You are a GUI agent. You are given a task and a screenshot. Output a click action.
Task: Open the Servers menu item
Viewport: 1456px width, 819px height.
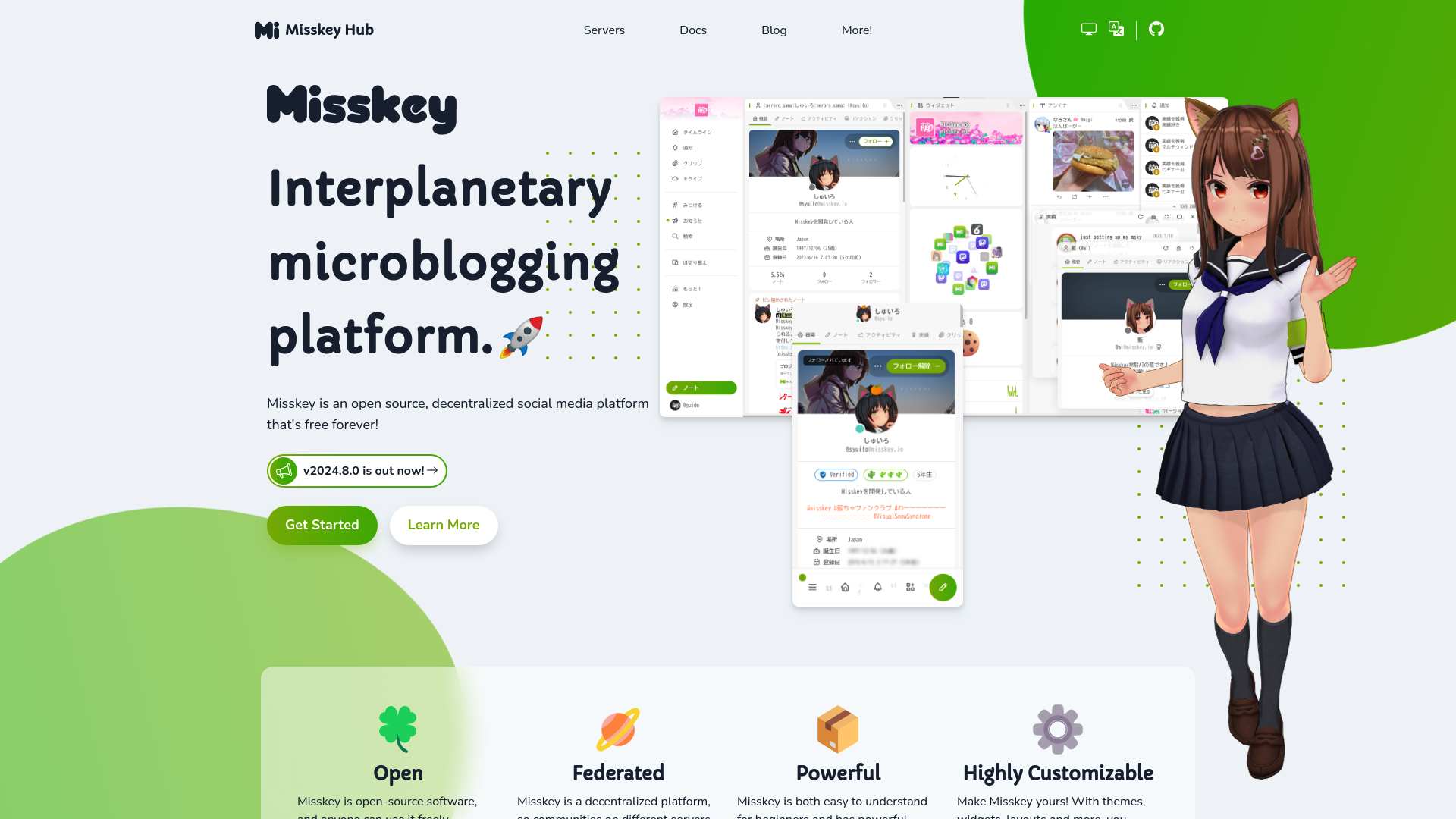[x=603, y=30]
